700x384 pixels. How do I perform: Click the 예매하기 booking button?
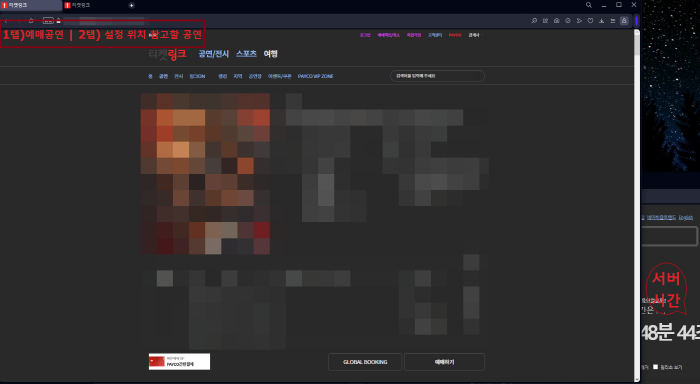click(444, 362)
